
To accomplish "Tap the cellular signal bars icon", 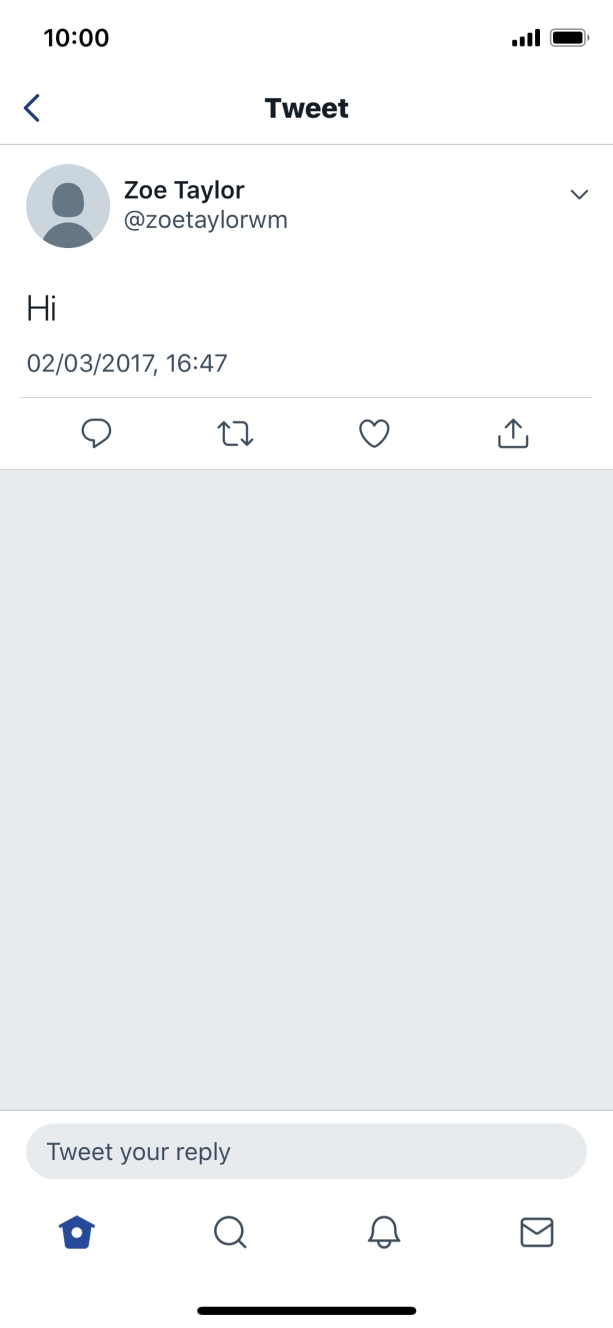I will 526,38.
